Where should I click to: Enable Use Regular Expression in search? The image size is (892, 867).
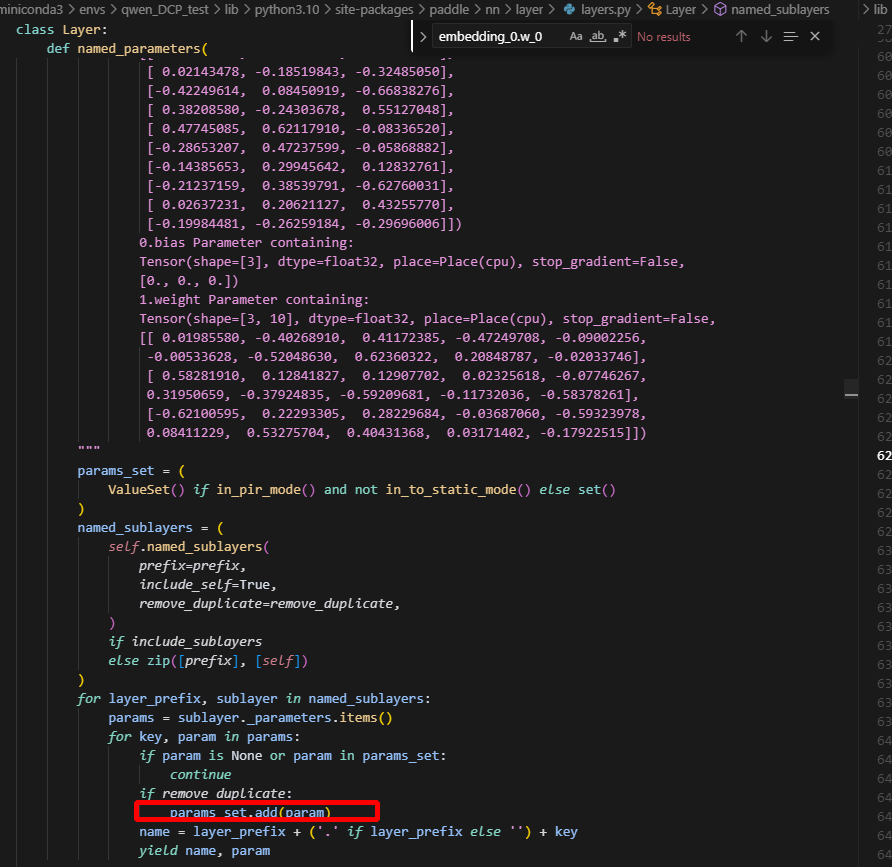point(620,36)
